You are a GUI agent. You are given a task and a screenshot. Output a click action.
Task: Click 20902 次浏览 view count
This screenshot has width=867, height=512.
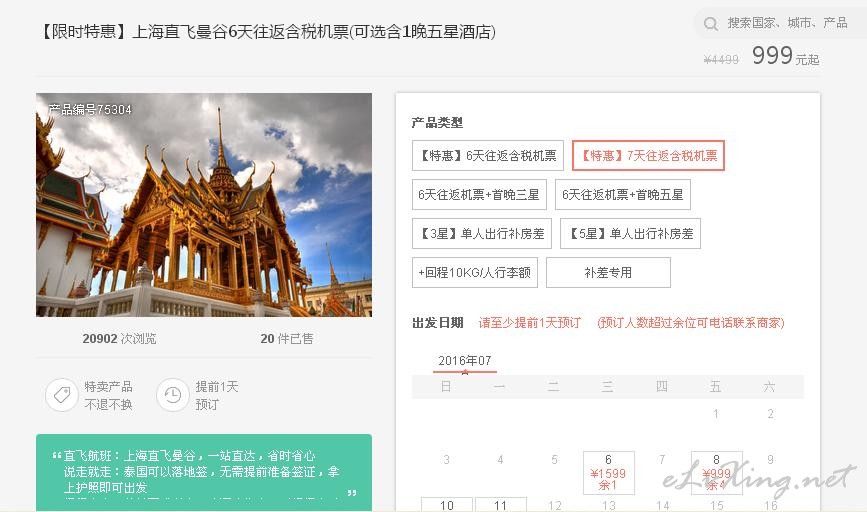119,338
